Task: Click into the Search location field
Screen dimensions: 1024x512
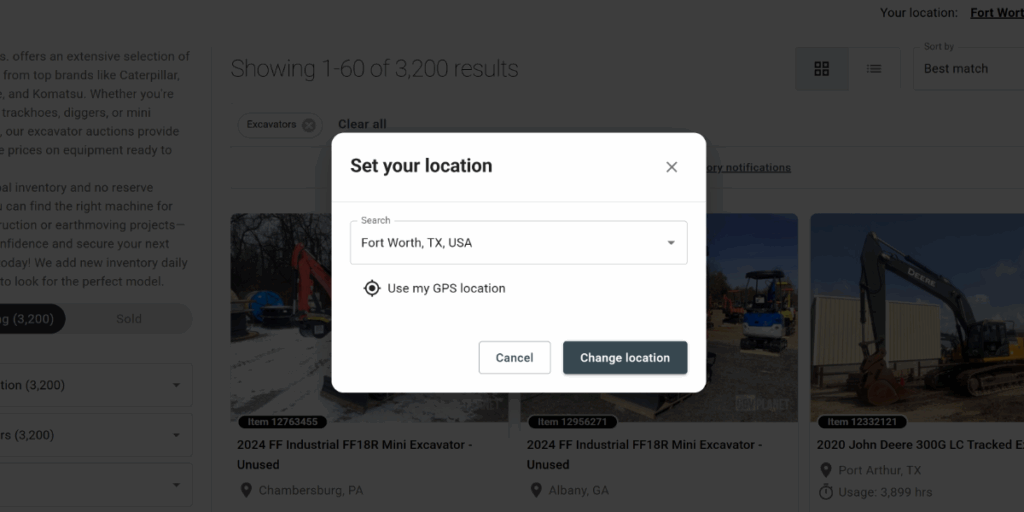Action: point(509,243)
